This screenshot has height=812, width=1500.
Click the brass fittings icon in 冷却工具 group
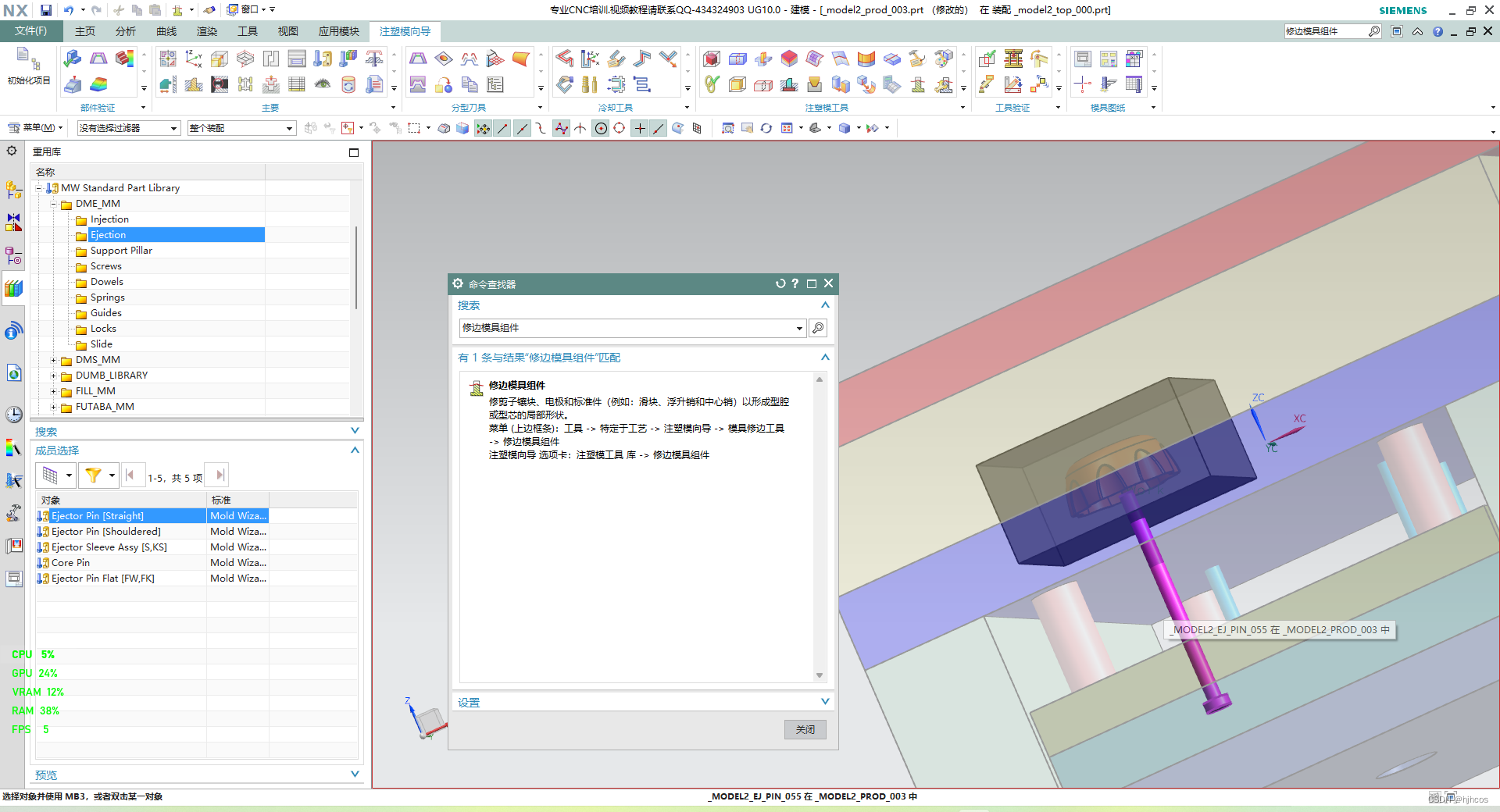pos(590,84)
